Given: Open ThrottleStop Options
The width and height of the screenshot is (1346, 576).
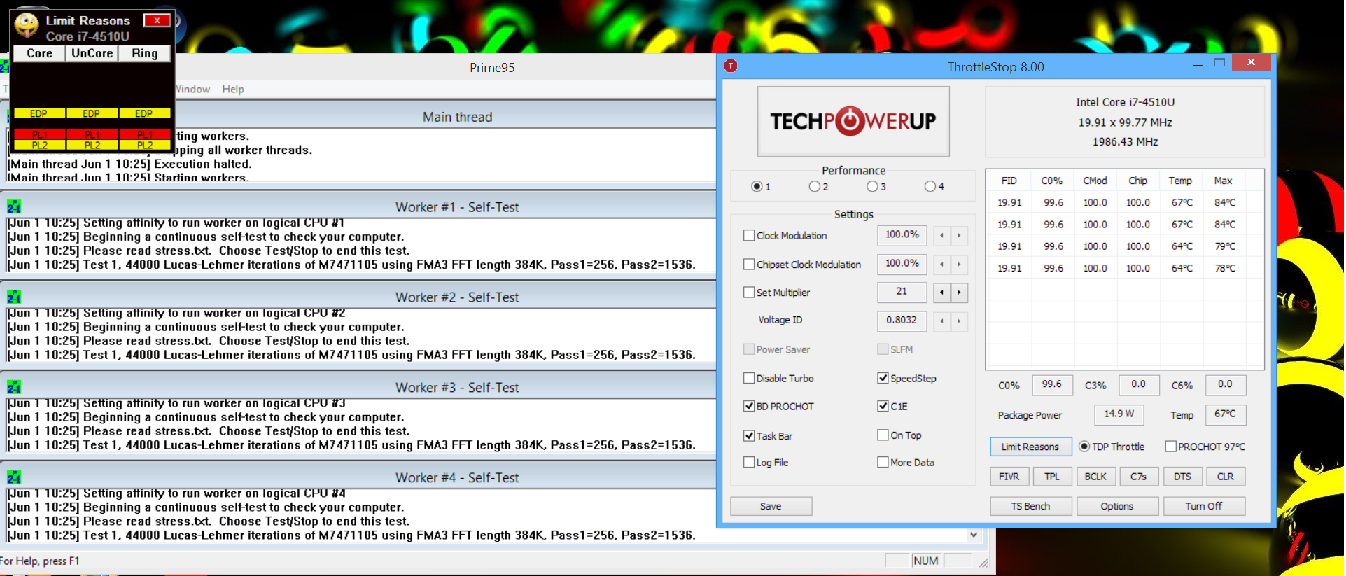Looking at the screenshot, I should pyautogui.click(x=1117, y=506).
